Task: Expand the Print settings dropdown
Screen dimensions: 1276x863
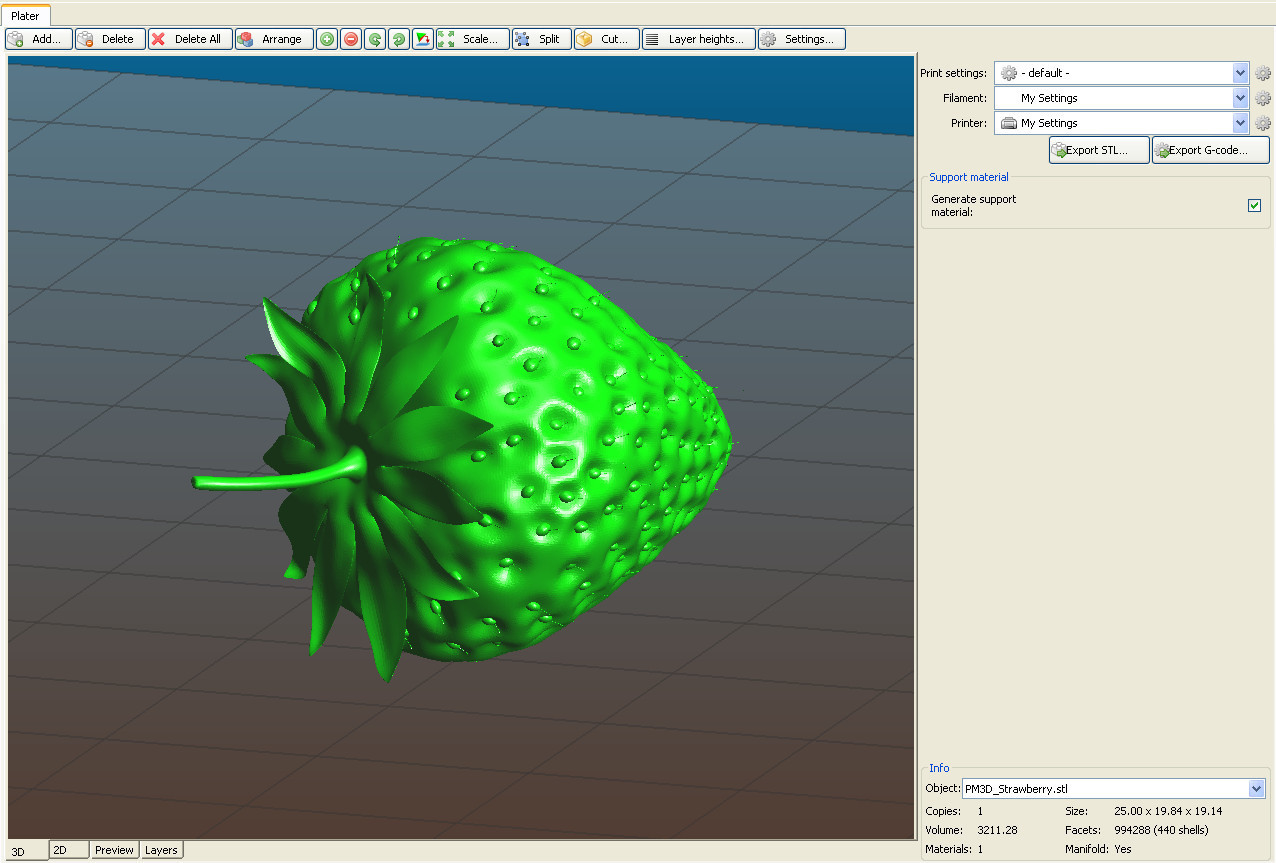Action: tap(1240, 73)
